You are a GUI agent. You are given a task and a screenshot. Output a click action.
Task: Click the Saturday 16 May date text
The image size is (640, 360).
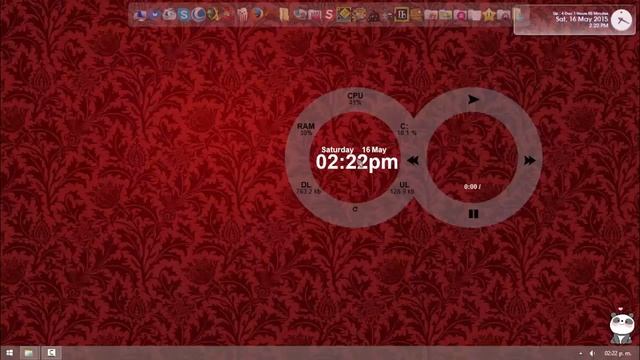[354, 150]
